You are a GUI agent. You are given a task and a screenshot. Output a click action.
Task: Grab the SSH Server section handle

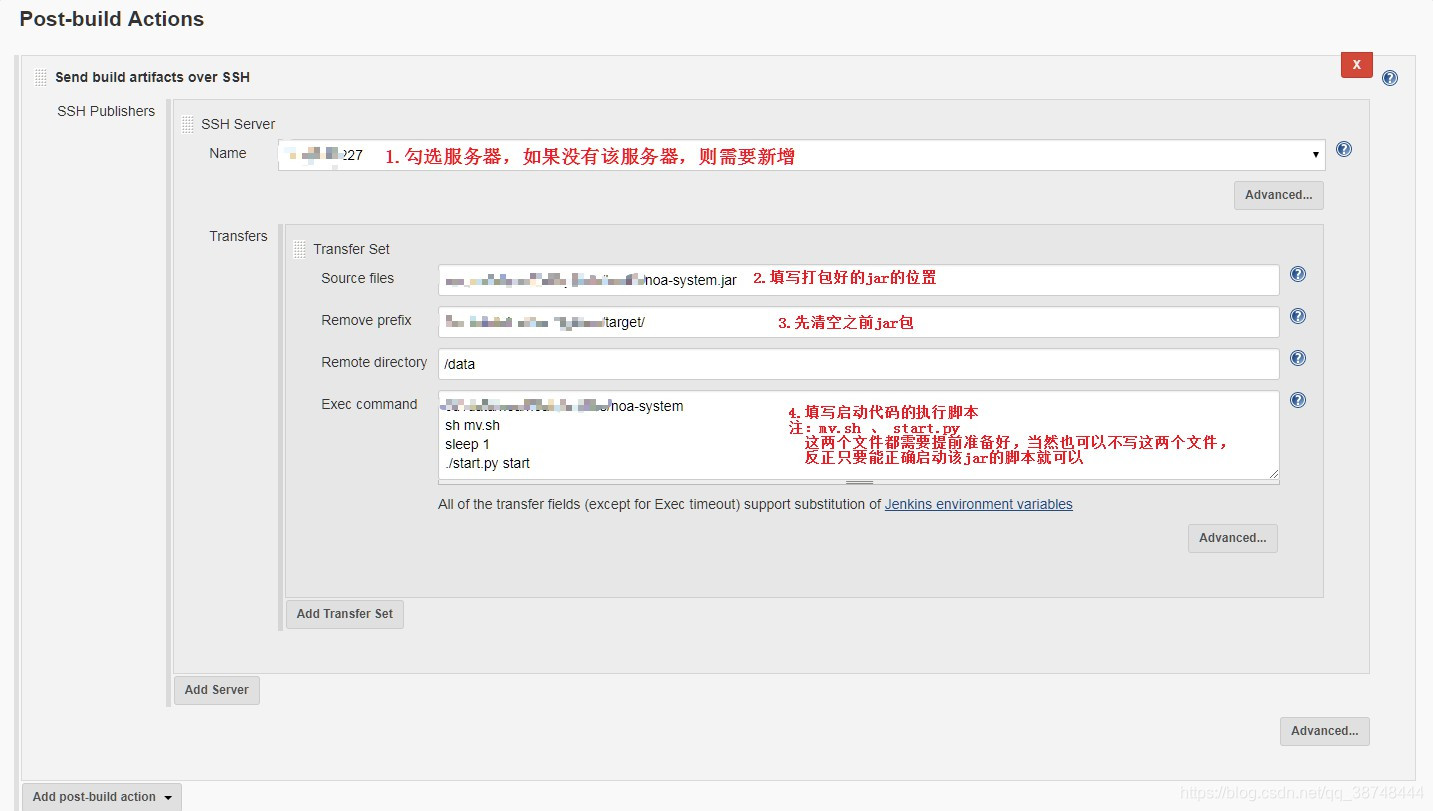[x=188, y=124]
